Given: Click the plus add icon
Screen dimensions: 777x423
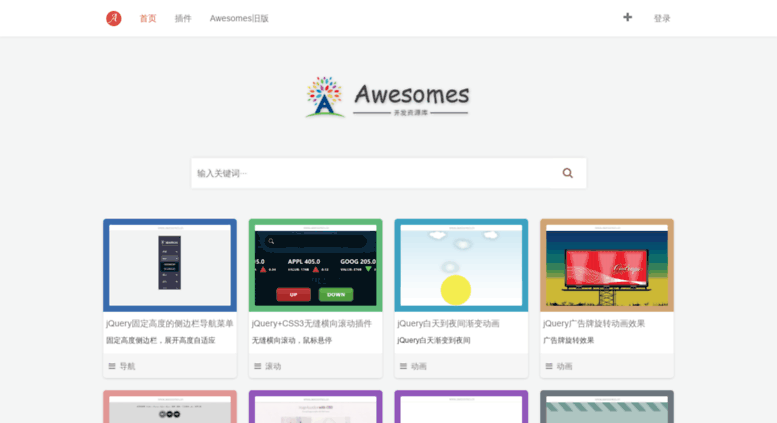Looking at the screenshot, I should tap(627, 17).
